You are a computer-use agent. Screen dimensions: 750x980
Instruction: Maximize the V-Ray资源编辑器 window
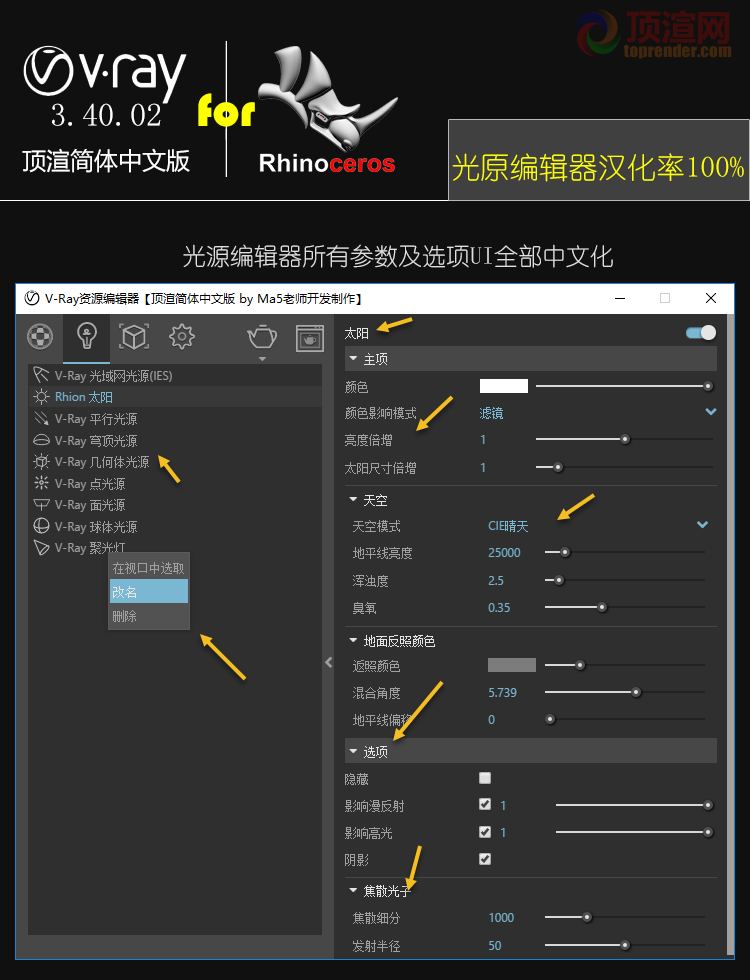[665, 298]
